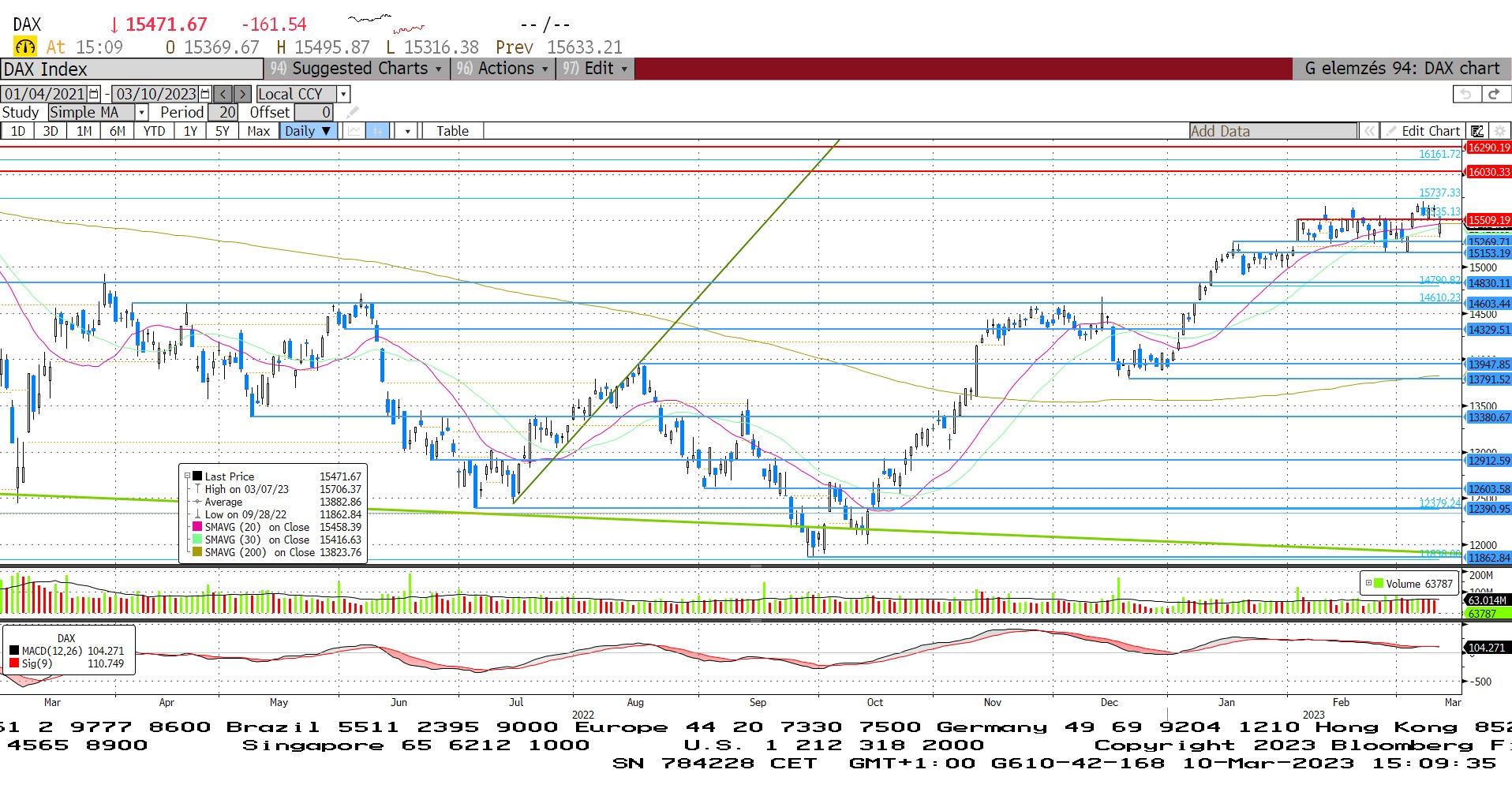Select the 1Y time range tab

[190, 131]
